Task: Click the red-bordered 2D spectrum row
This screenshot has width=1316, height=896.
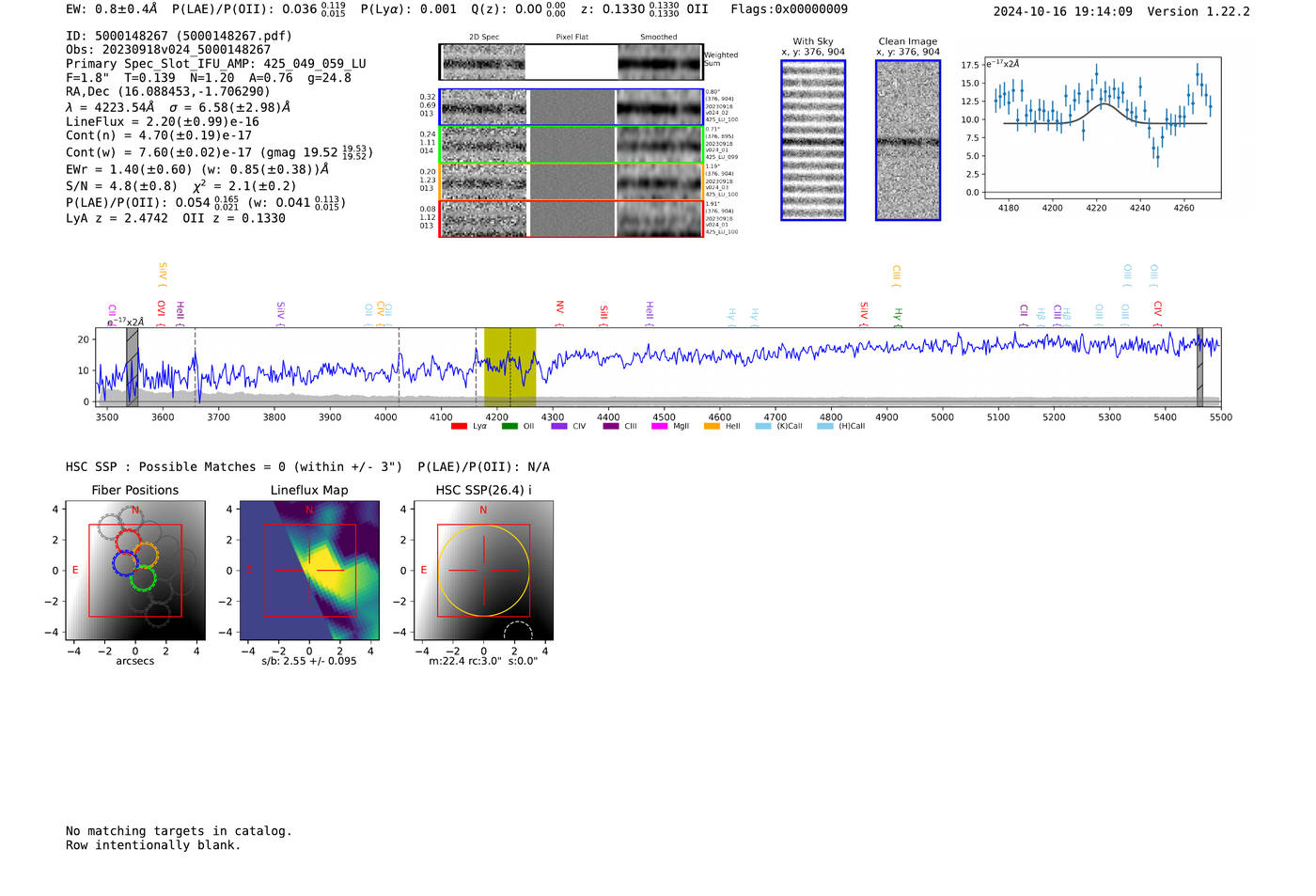Action: pyautogui.click(x=571, y=218)
